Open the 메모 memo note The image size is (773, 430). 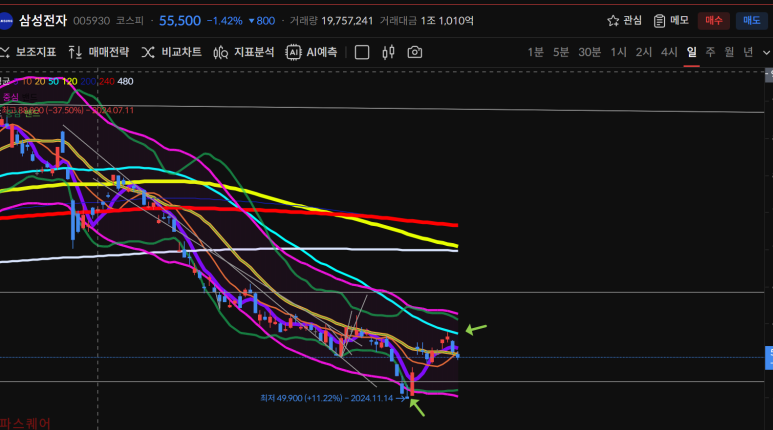671,20
